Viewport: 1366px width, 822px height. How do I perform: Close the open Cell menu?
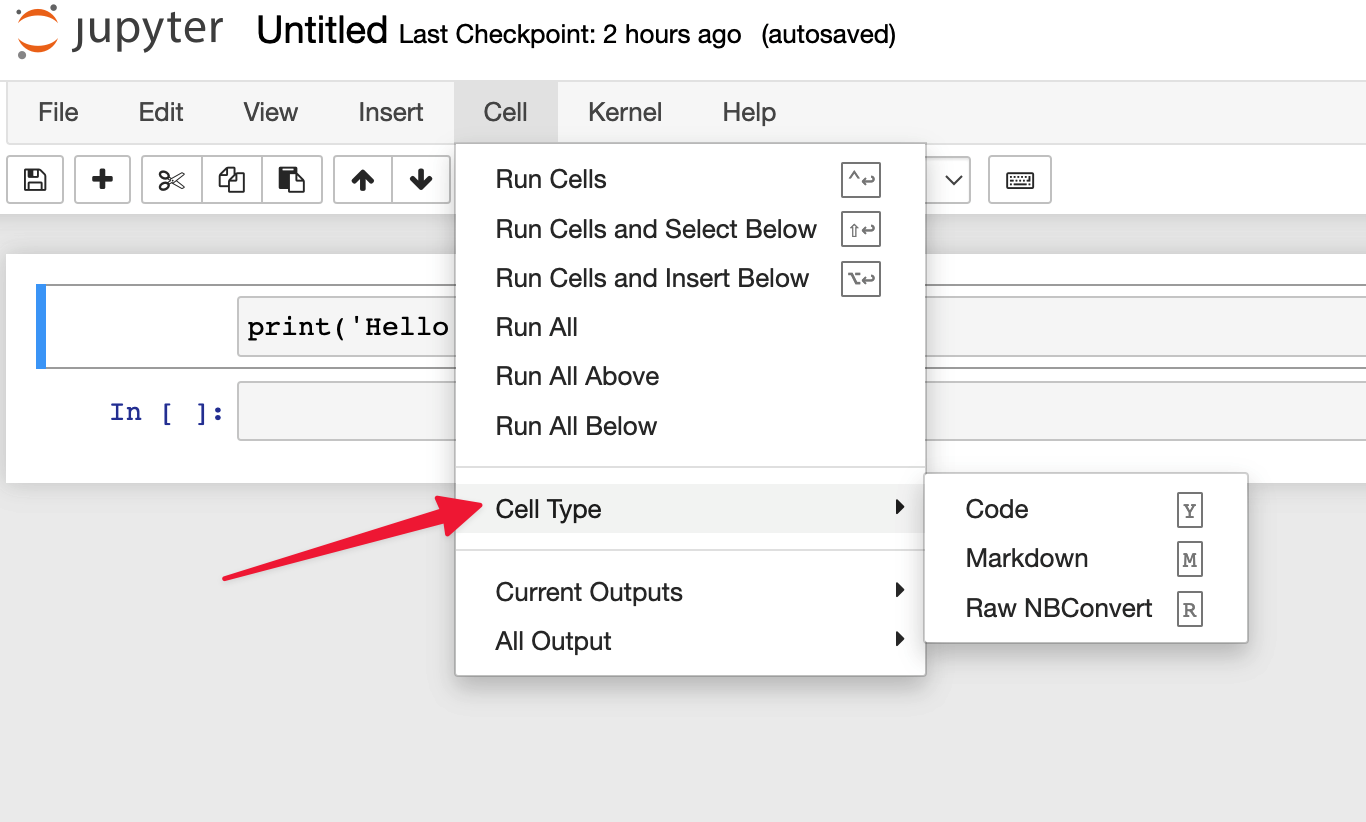(x=505, y=112)
